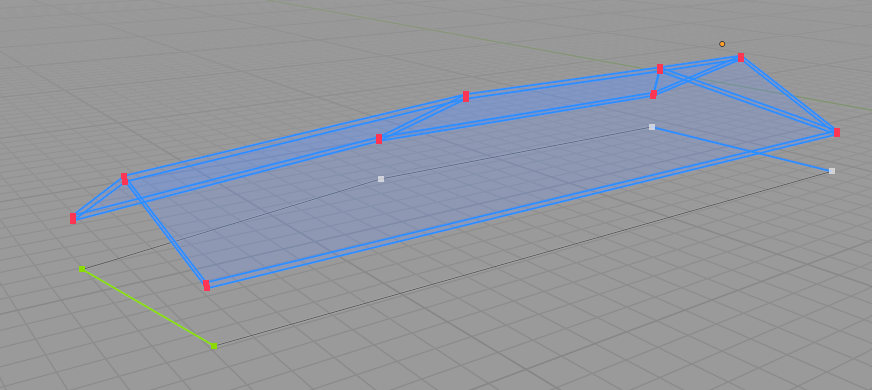Click the long blue edge from the bottommost red vertex
The image size is (872, 390).
(521, 209)
